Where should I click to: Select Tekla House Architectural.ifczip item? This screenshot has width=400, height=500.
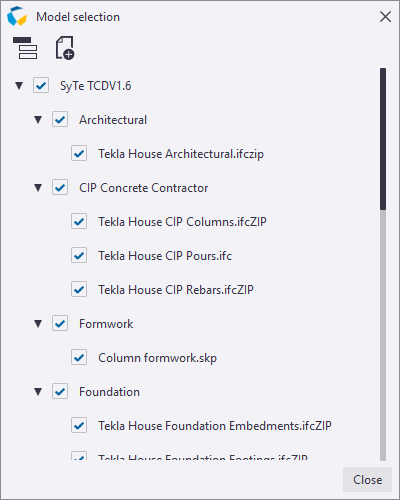point(181,154)
